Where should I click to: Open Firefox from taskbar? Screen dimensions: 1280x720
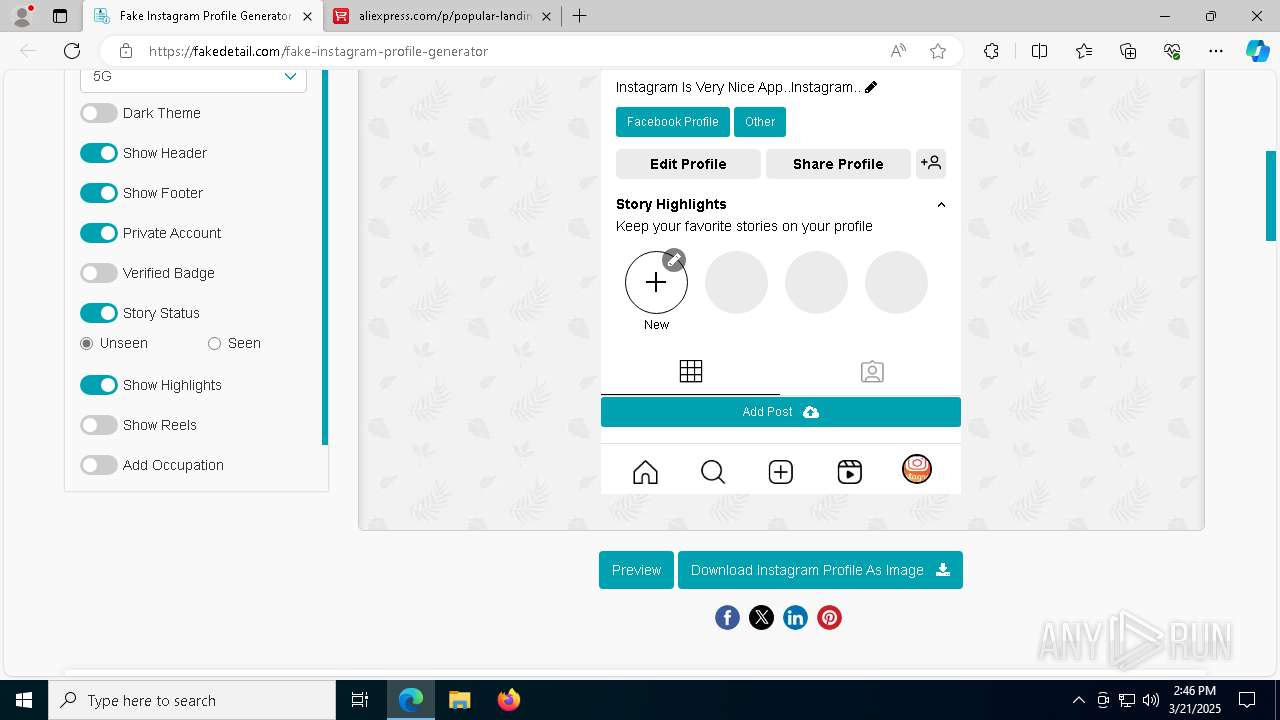tap(509, 700)
